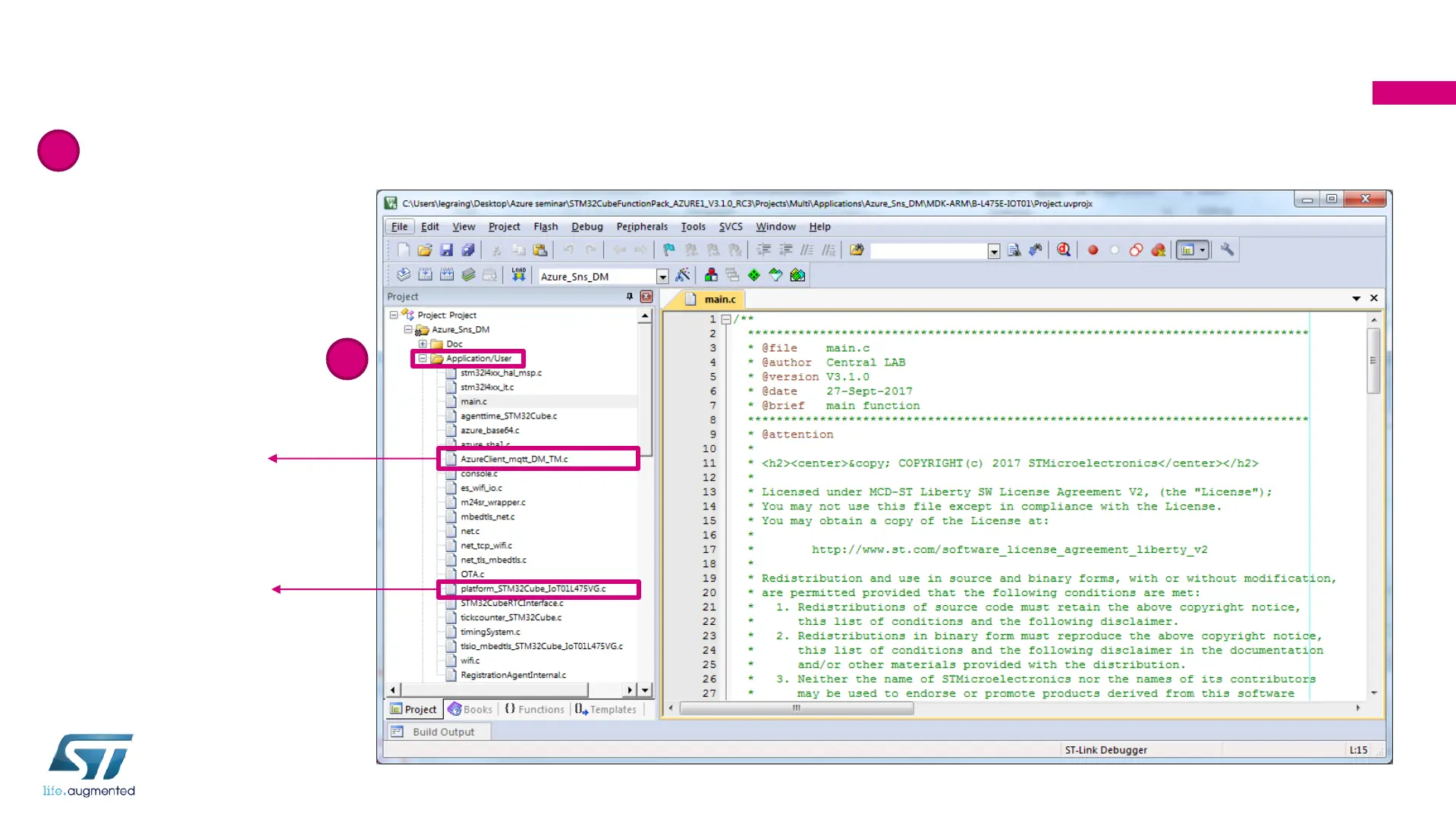Collapse the Application/User folder
1456x819 pixels.
(x=423, y=359)
